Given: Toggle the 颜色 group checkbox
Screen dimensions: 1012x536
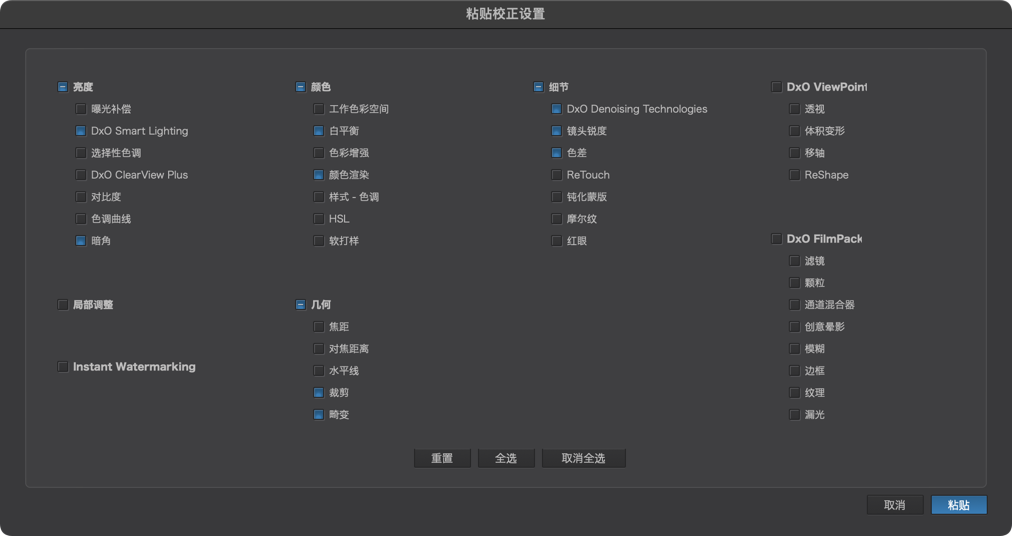Looking at the screenshot, I should pyautogui.click(x=301, y=87).
